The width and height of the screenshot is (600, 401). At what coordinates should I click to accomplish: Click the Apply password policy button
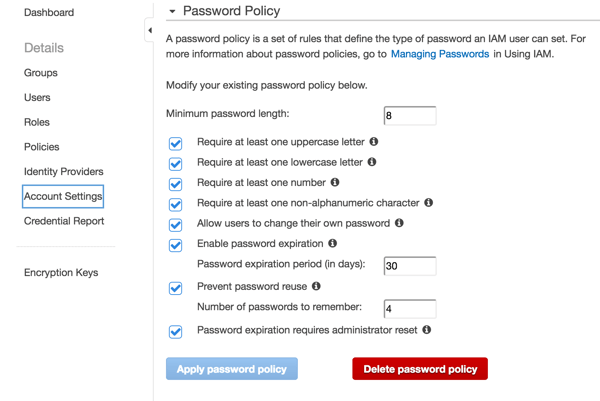pos(231,369)
